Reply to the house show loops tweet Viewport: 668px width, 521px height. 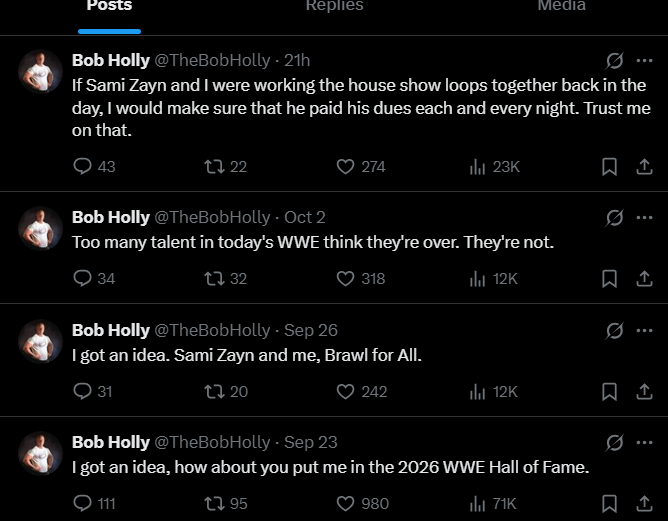coord(83,167)
